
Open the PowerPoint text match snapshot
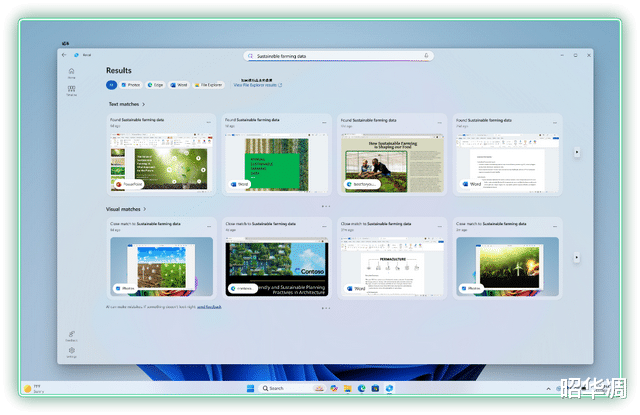(161, 162)
